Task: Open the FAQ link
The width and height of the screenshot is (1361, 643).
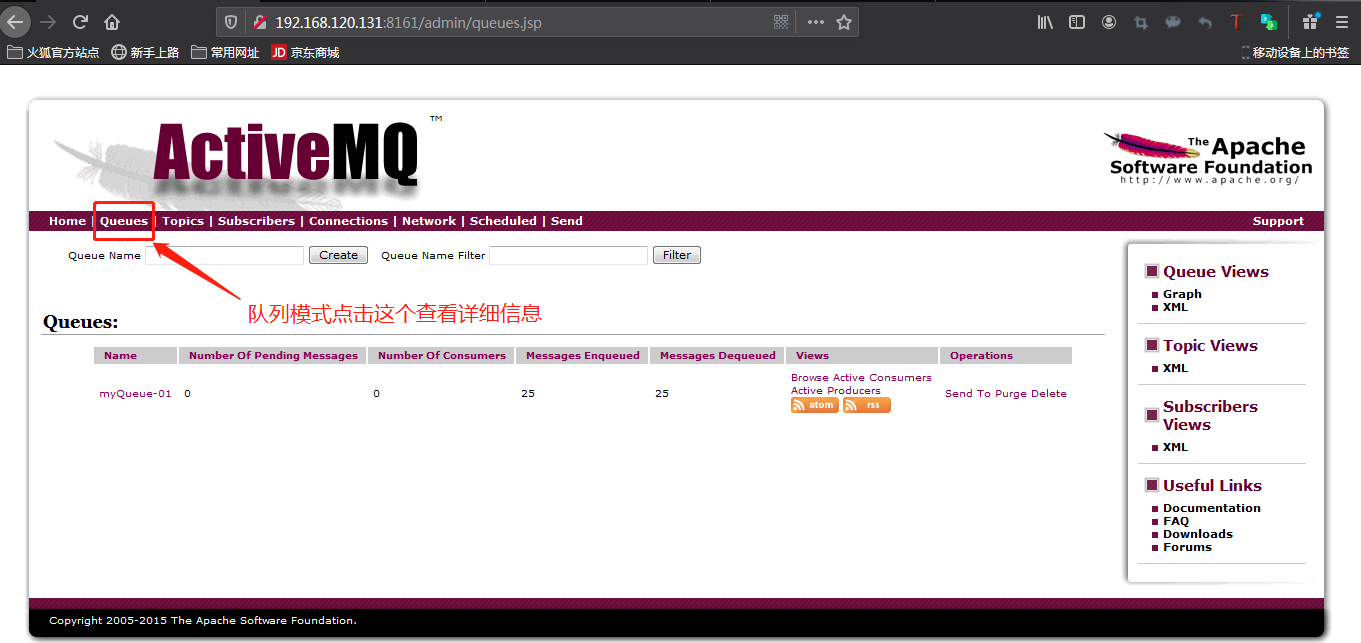Action: tap(1176, 521)
